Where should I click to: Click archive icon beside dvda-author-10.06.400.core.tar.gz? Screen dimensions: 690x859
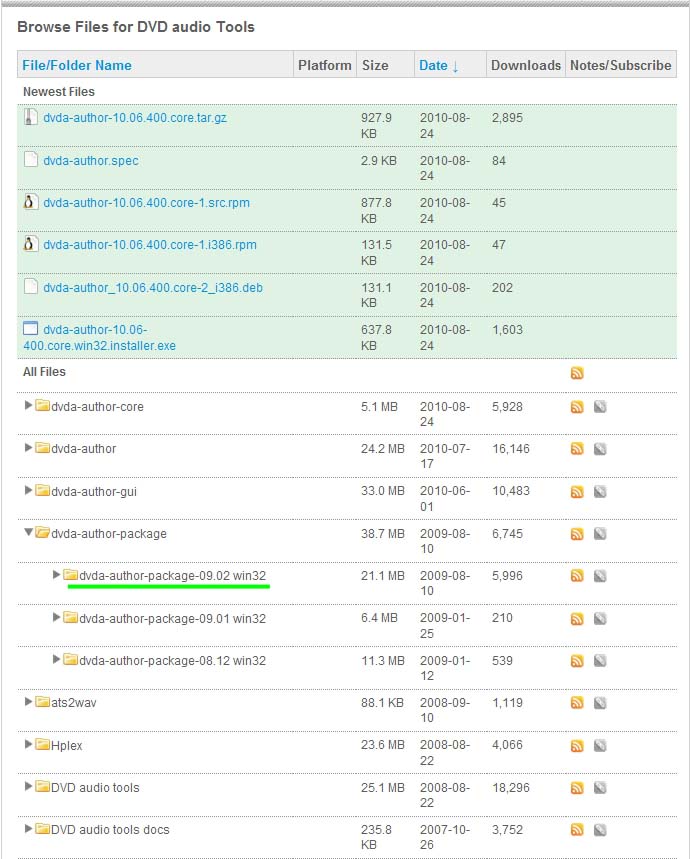click(31, 117)
